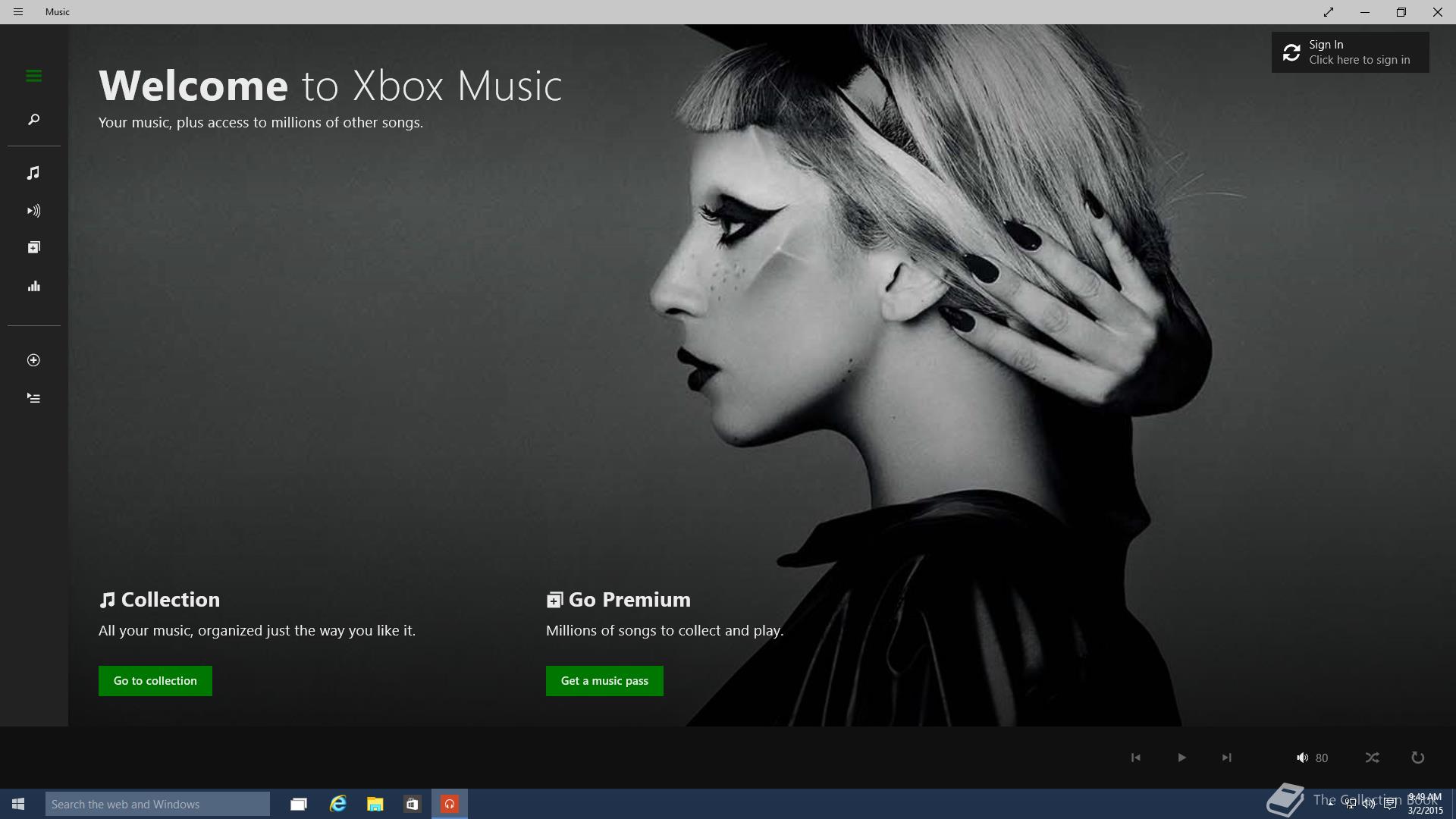This screenshot has height=819, width=1456.
Task: Click the Get a music pass button
Action: pyautogui.click(x=604, y=681)
